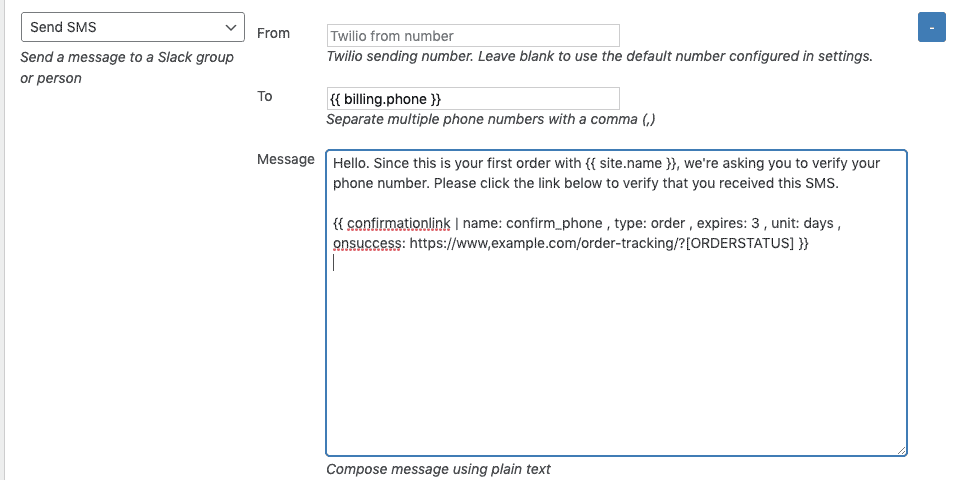Screen dimensions: 957x480
Task: Focus the Twilio from number field
Action: (473, 36)
